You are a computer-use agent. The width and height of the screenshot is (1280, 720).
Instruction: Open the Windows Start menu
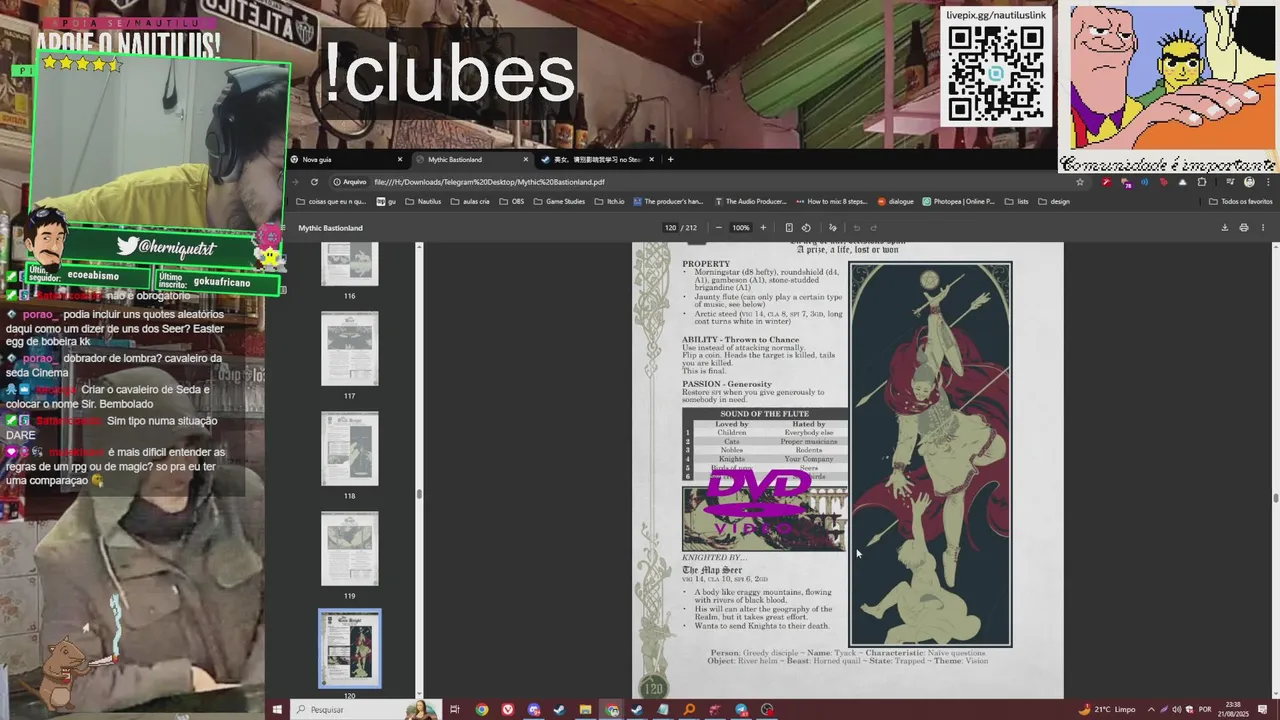point(277,710)
